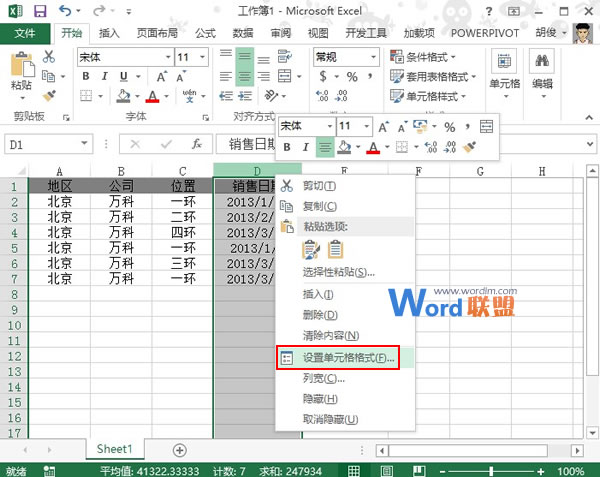Toggle center horizontal alignment in ribbon
Screen dimensions: 600x477
[245, 77]
